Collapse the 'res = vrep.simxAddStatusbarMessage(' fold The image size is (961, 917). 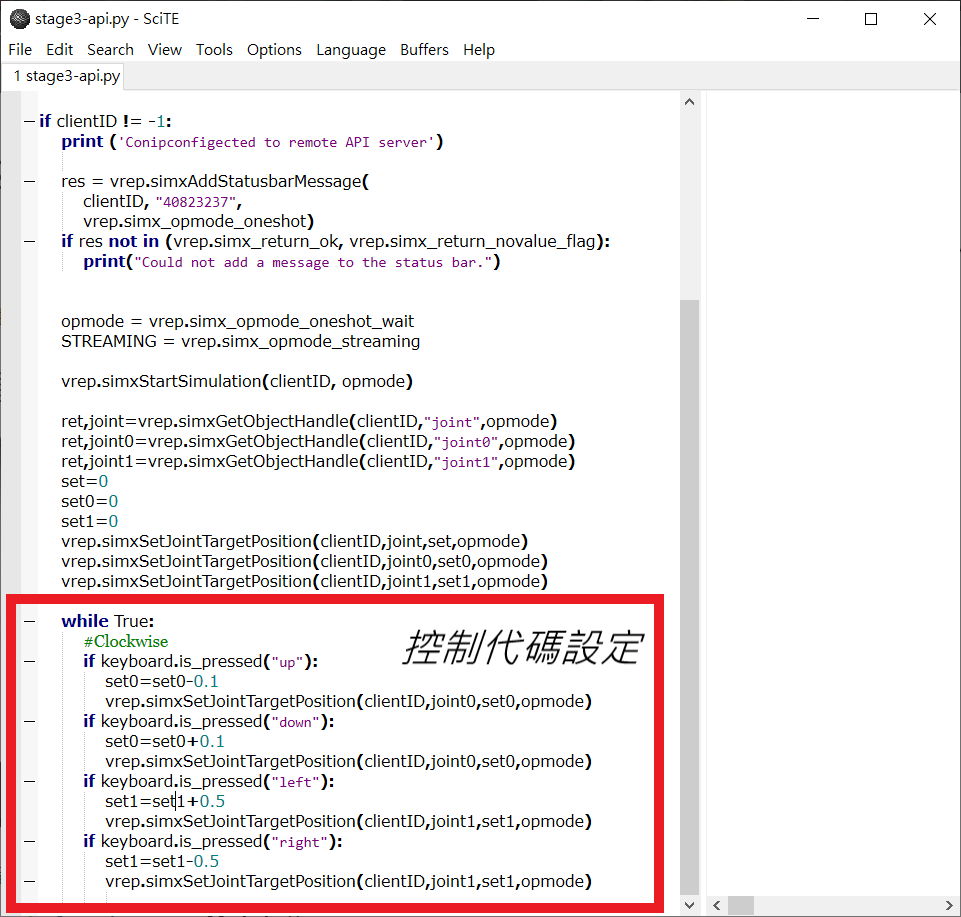(x=29, y=181)
